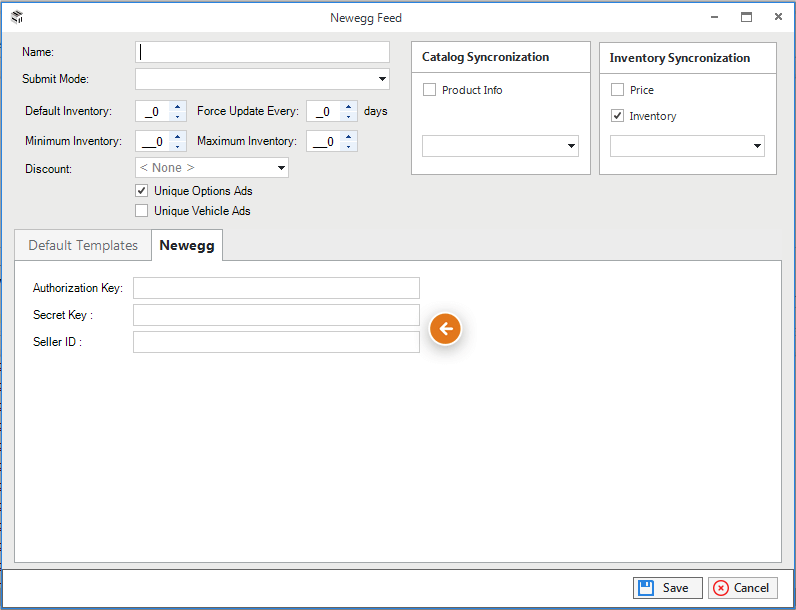Click the Force Update Every value field
Screen dimensions: 796x610
[324, 111]
